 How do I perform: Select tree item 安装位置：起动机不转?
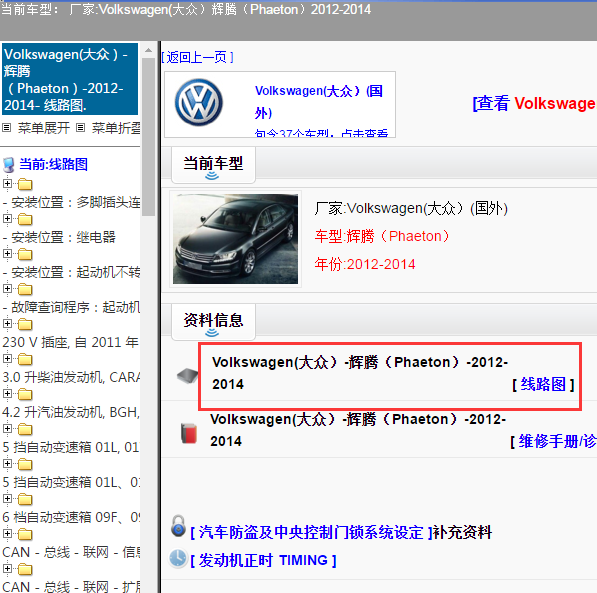click(x=71, y=272)
